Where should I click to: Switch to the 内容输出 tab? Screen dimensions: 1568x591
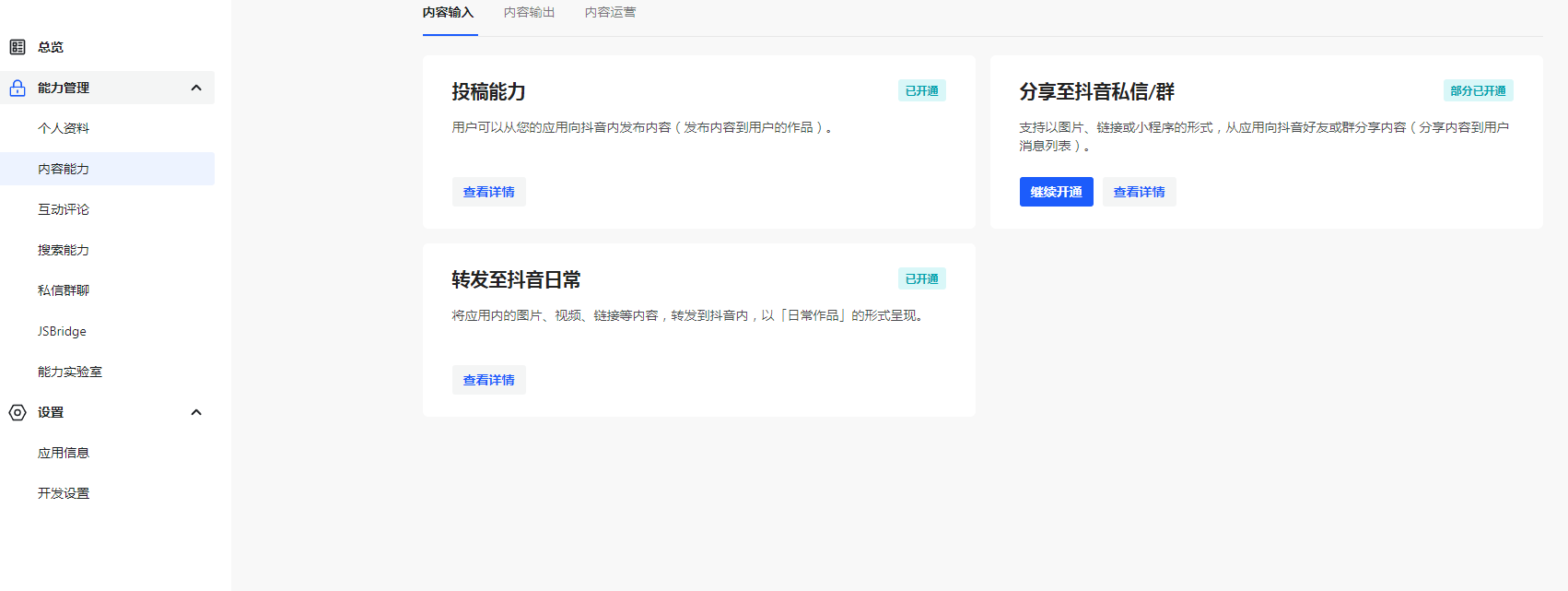tap(530, 13)
